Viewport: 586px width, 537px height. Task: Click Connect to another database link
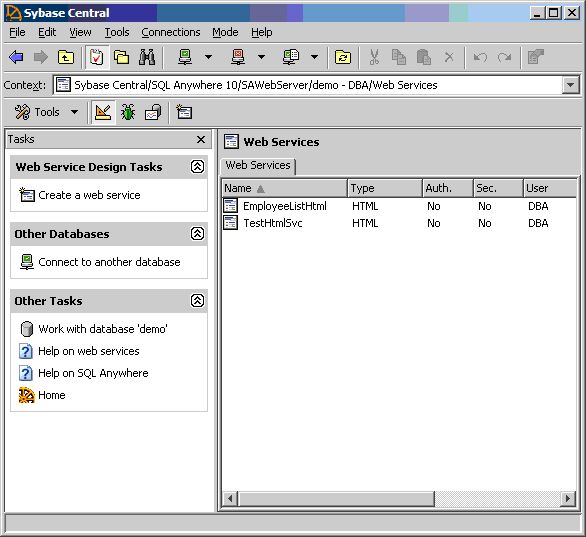pyautogui.click(x=109, y=262)
